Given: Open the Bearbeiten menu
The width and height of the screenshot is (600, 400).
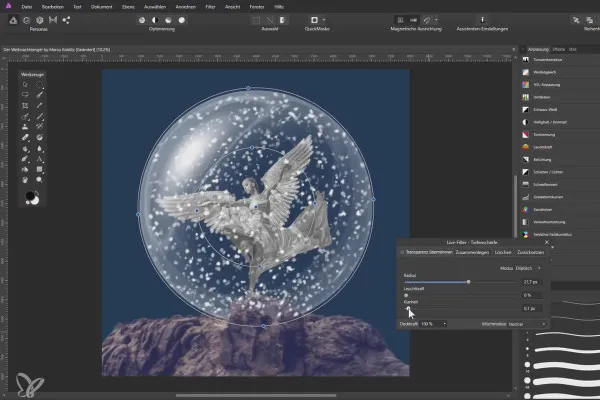Looking at the screenshot, I should tap(52, 7).
